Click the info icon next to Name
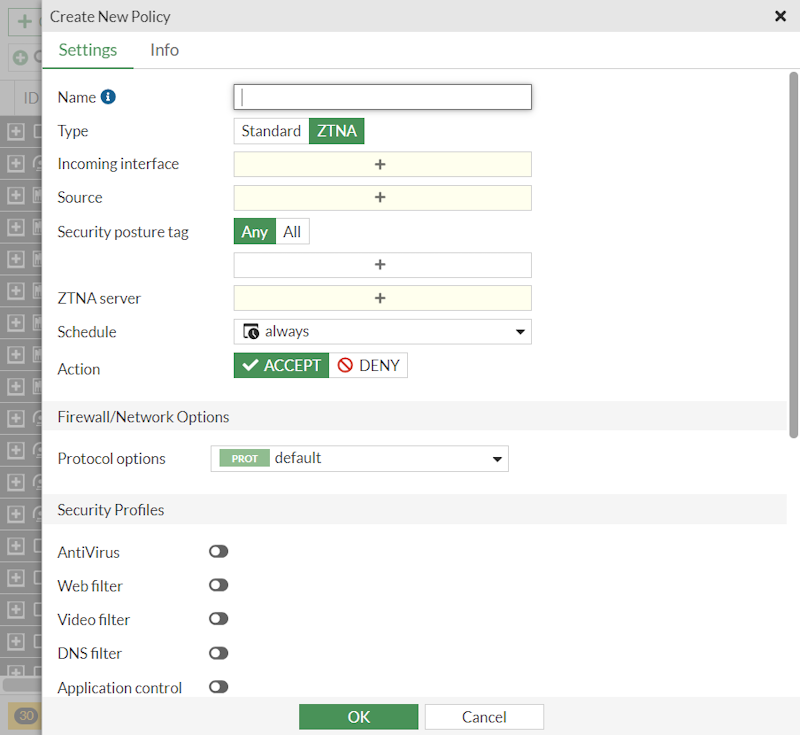This screenshot has width=800, height=735. 109,97
